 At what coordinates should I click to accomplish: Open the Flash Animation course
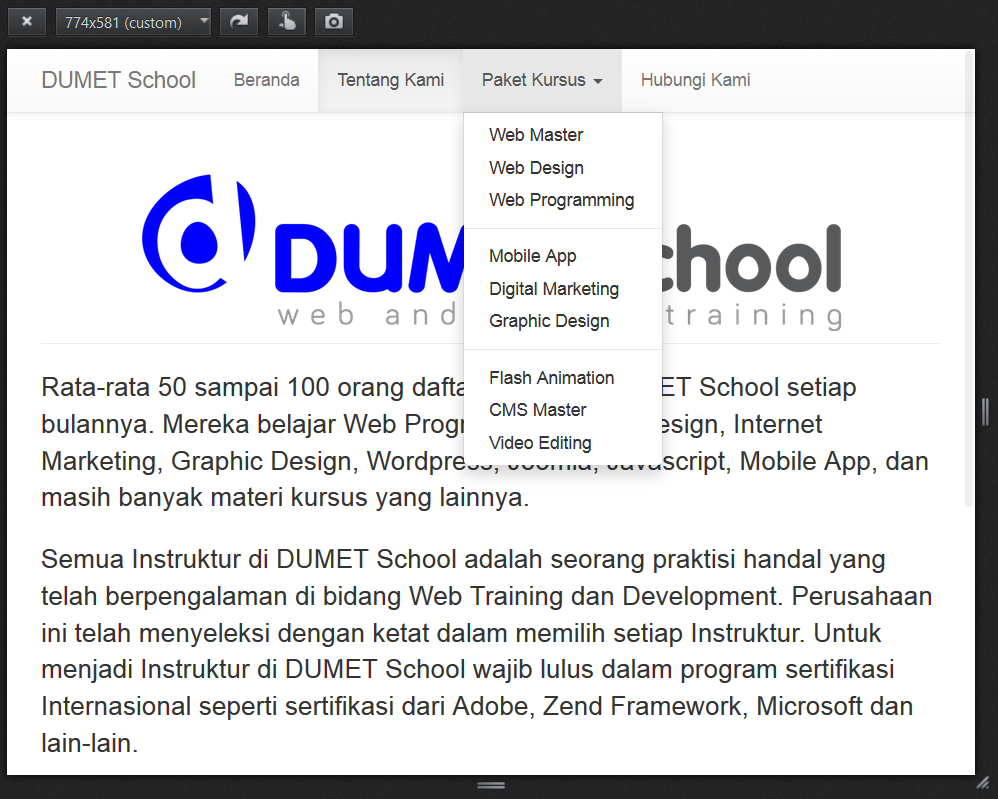click(x=563, y=378)
